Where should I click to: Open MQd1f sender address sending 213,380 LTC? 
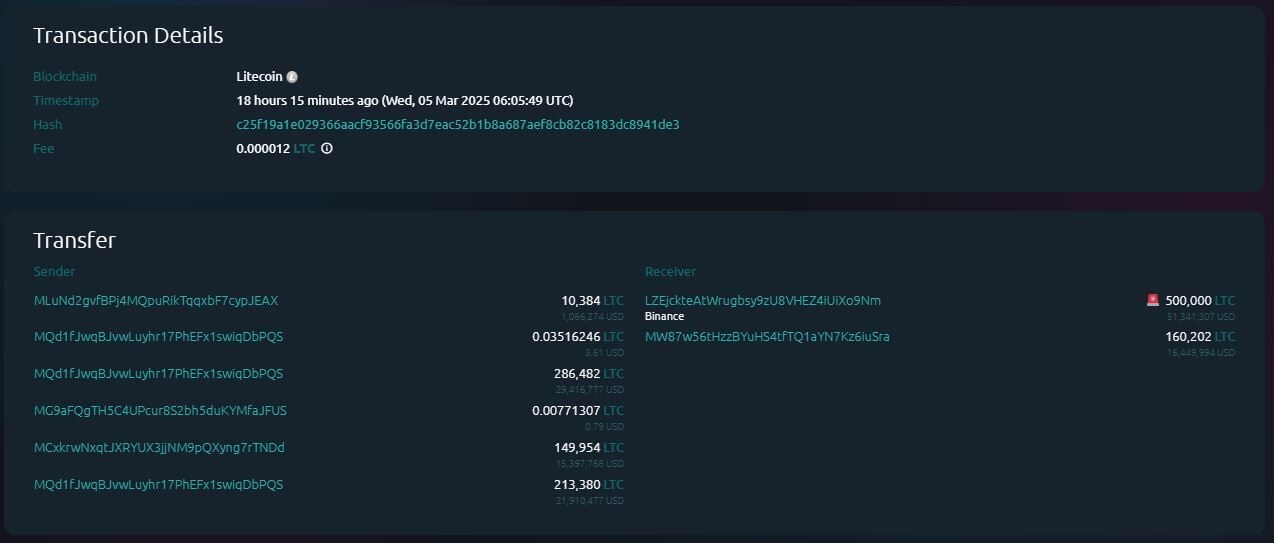[x=158, y=485]
